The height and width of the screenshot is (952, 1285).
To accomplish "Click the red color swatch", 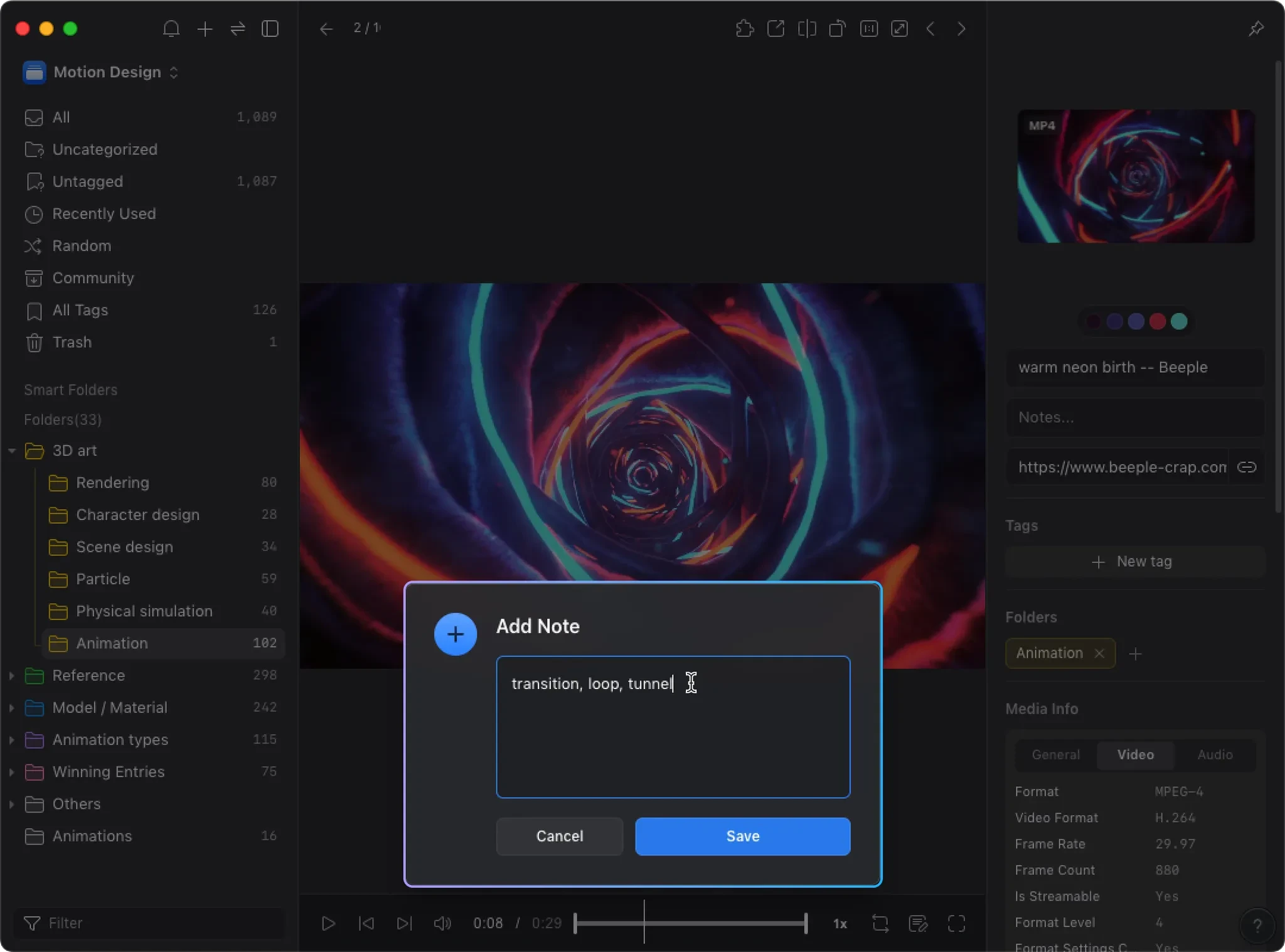I will click(1158, 321).
